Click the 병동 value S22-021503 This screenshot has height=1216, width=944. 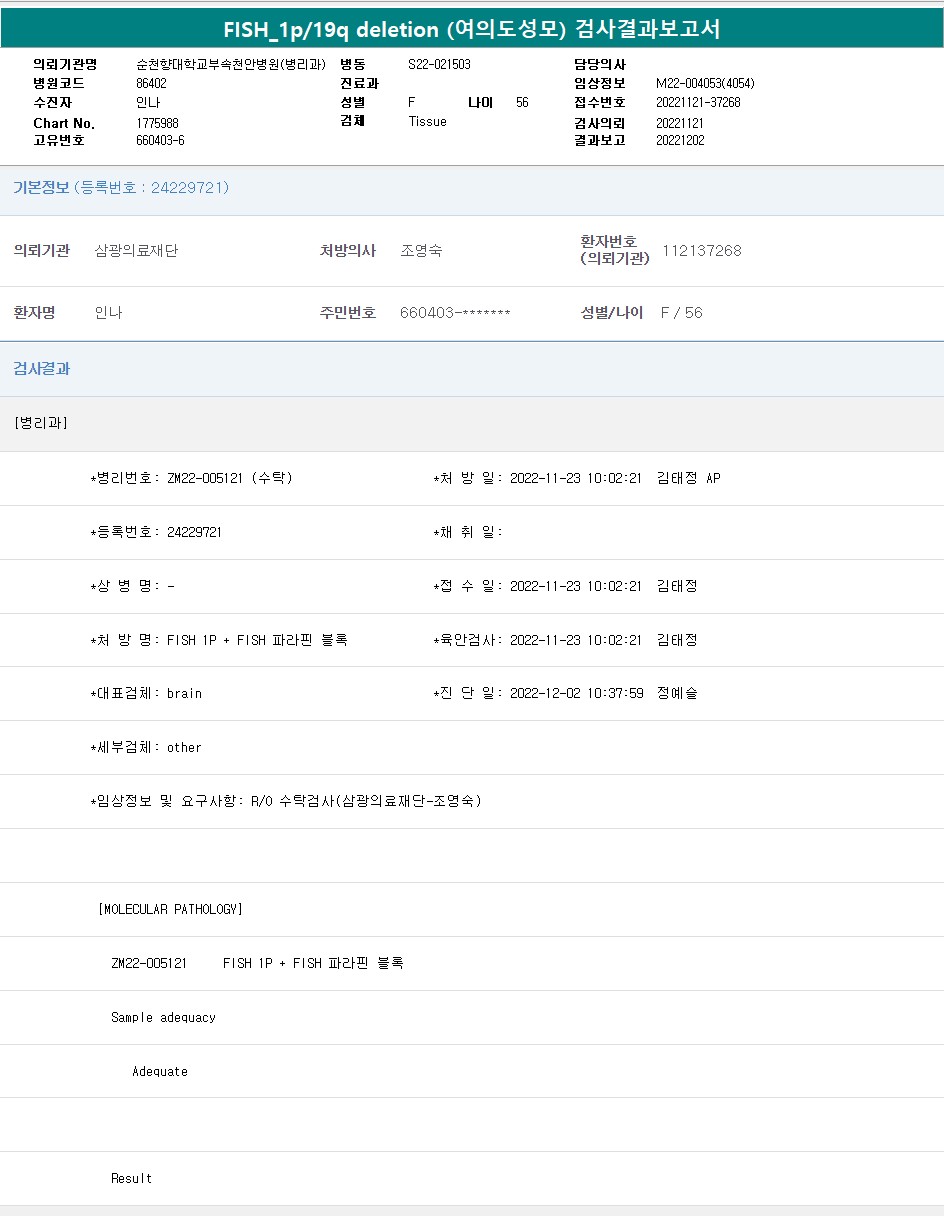[439, 64]
